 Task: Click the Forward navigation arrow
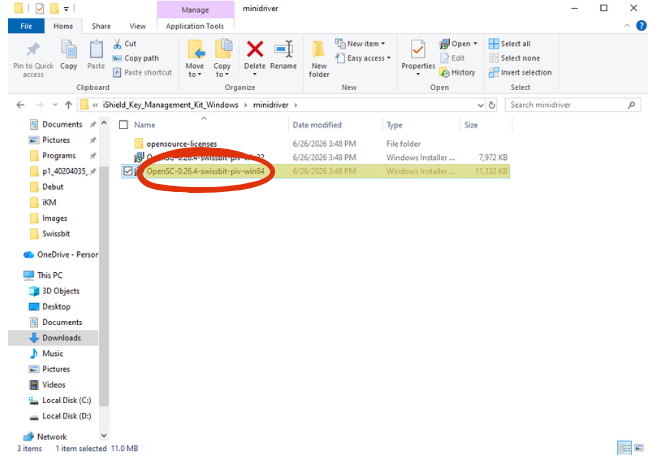39,105
